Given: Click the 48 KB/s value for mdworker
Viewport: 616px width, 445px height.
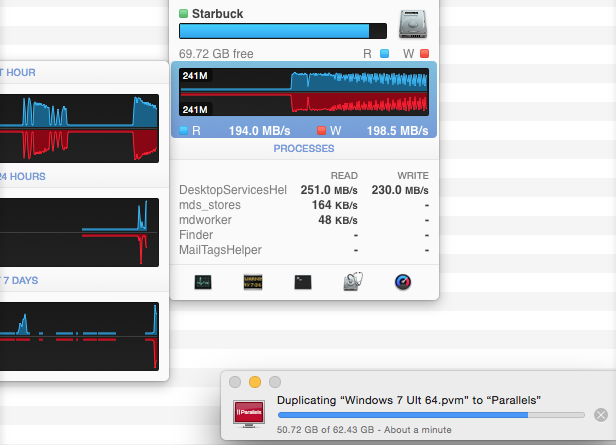Looking at the screenshot, I should pos(338,220).
